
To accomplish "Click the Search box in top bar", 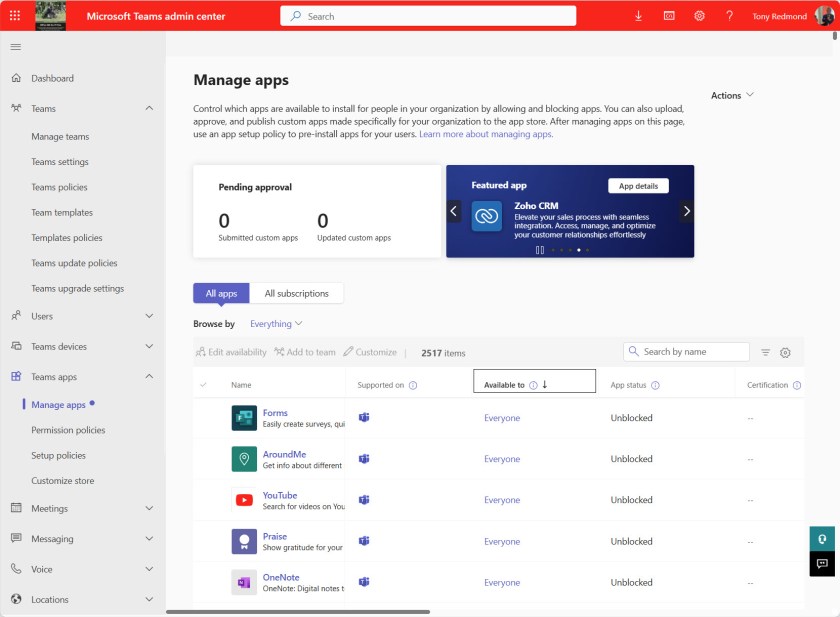I will pos(428,16).
